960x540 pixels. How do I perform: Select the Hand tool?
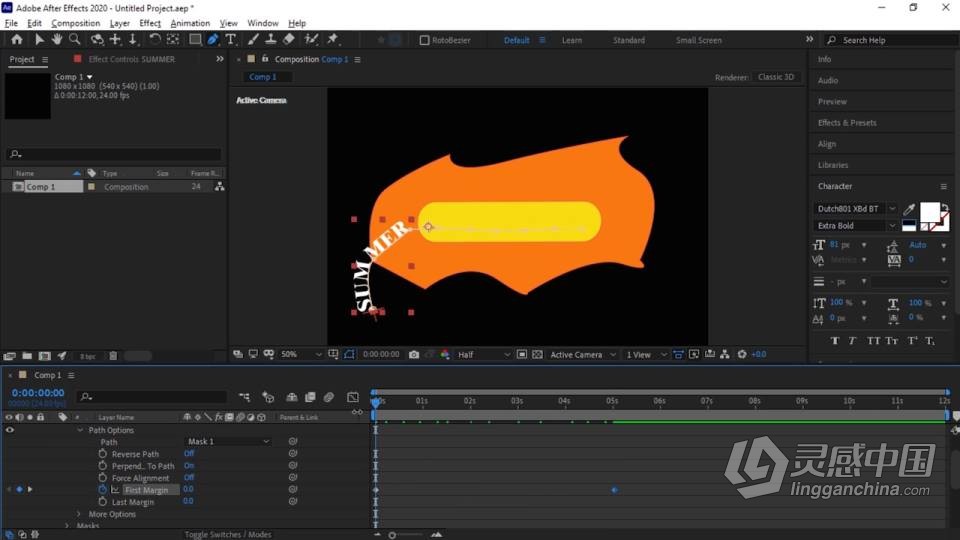[56, 40]
